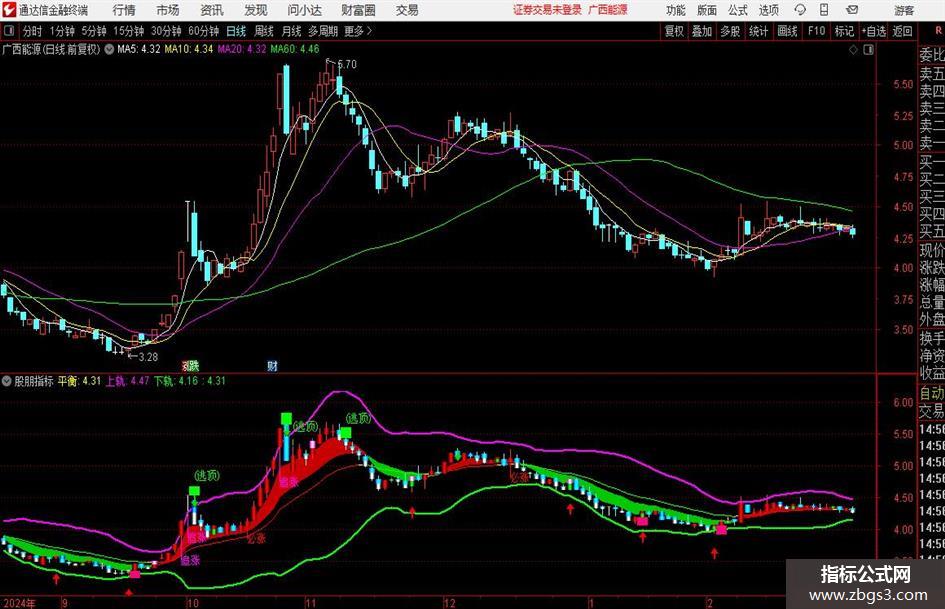This screenshot has width=945, height=609.
Task: Add stock with +自选 button
Action: (873, 31)
